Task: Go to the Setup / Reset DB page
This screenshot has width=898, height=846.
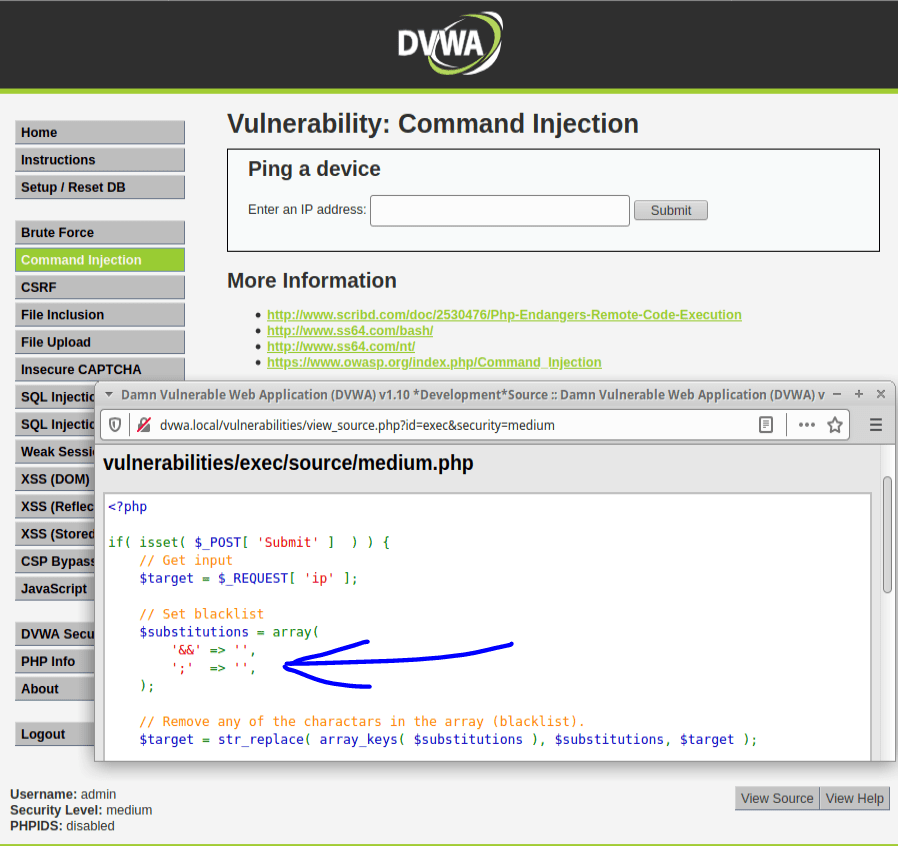Action: pyautogui.click(x=100, y=187)
